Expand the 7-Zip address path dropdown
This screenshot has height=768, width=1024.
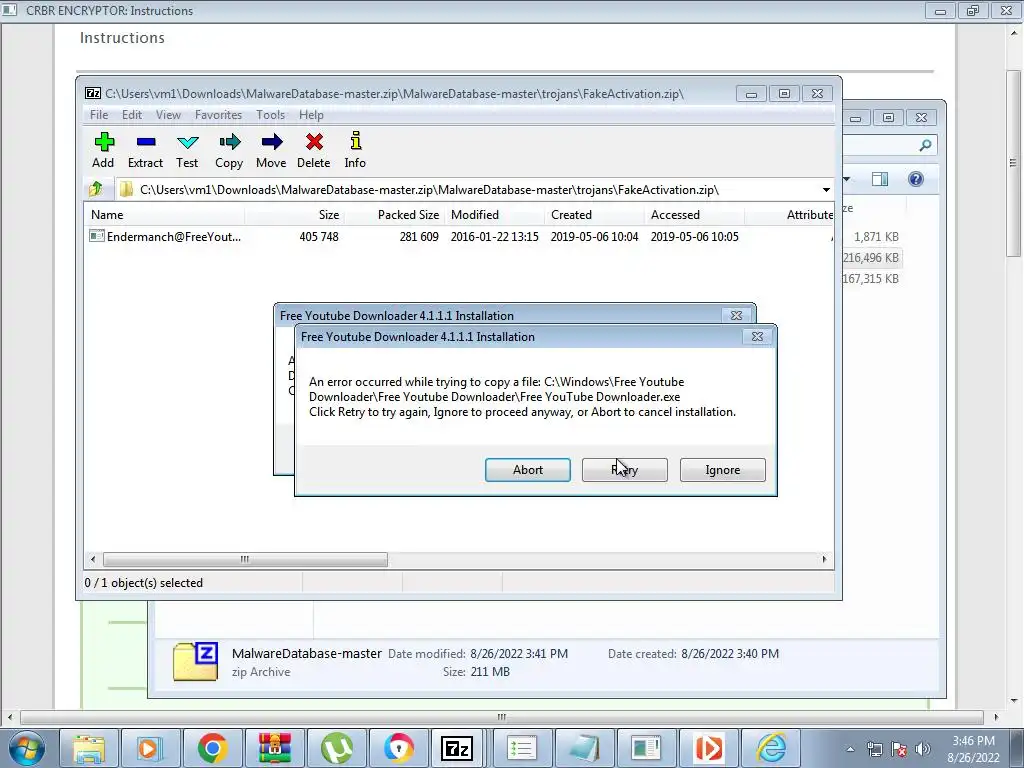pos(825,190)
